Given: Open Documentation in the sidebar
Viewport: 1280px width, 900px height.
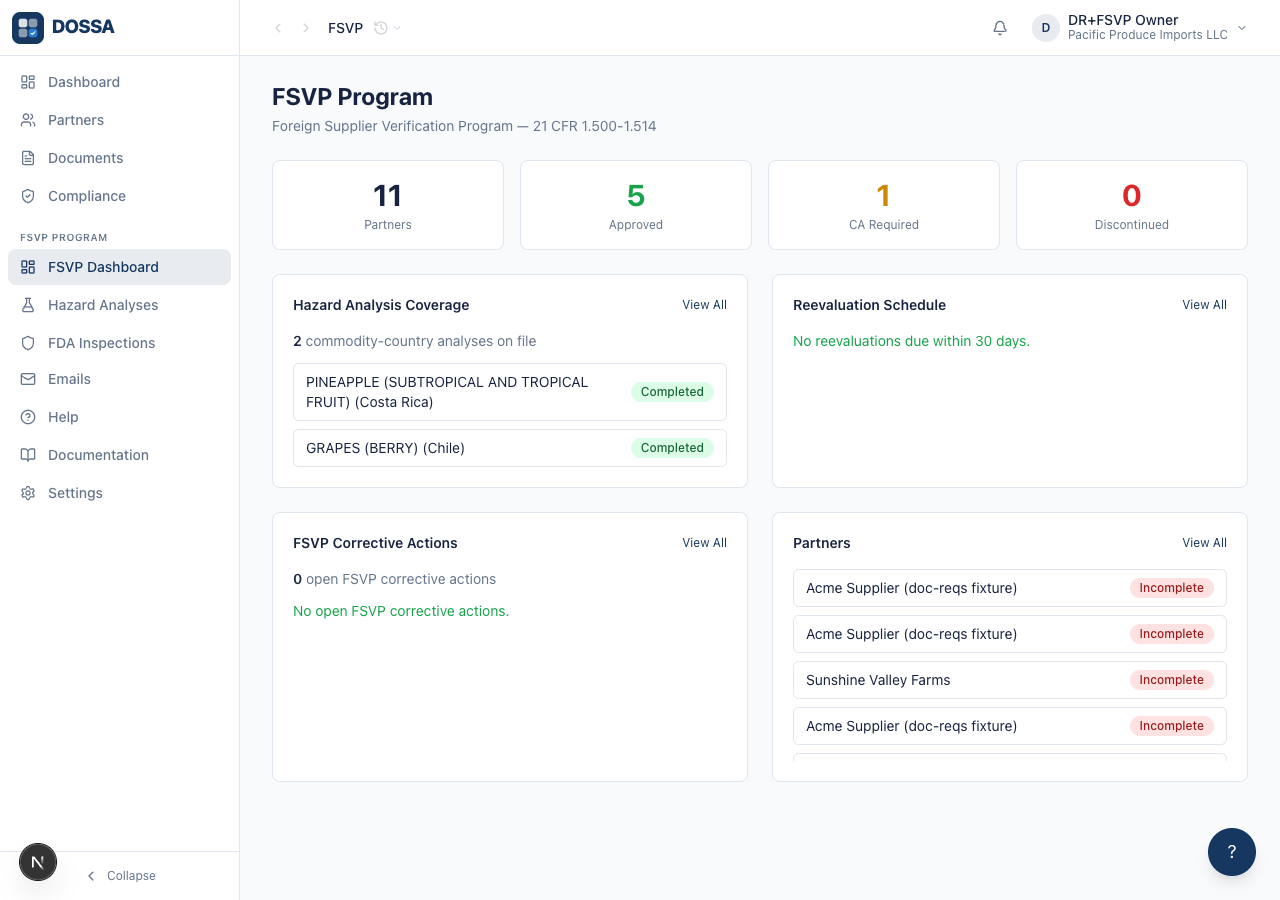Looking at the screenshot, I should pyautogui.click(x=119, y=455).
